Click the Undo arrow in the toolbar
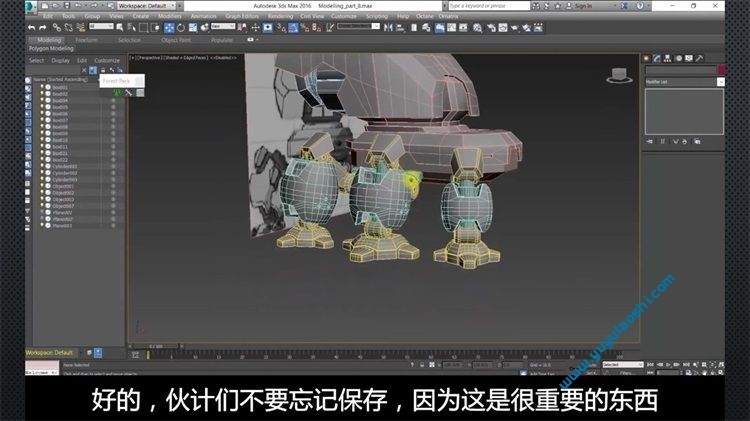 (x=32, y=28)
